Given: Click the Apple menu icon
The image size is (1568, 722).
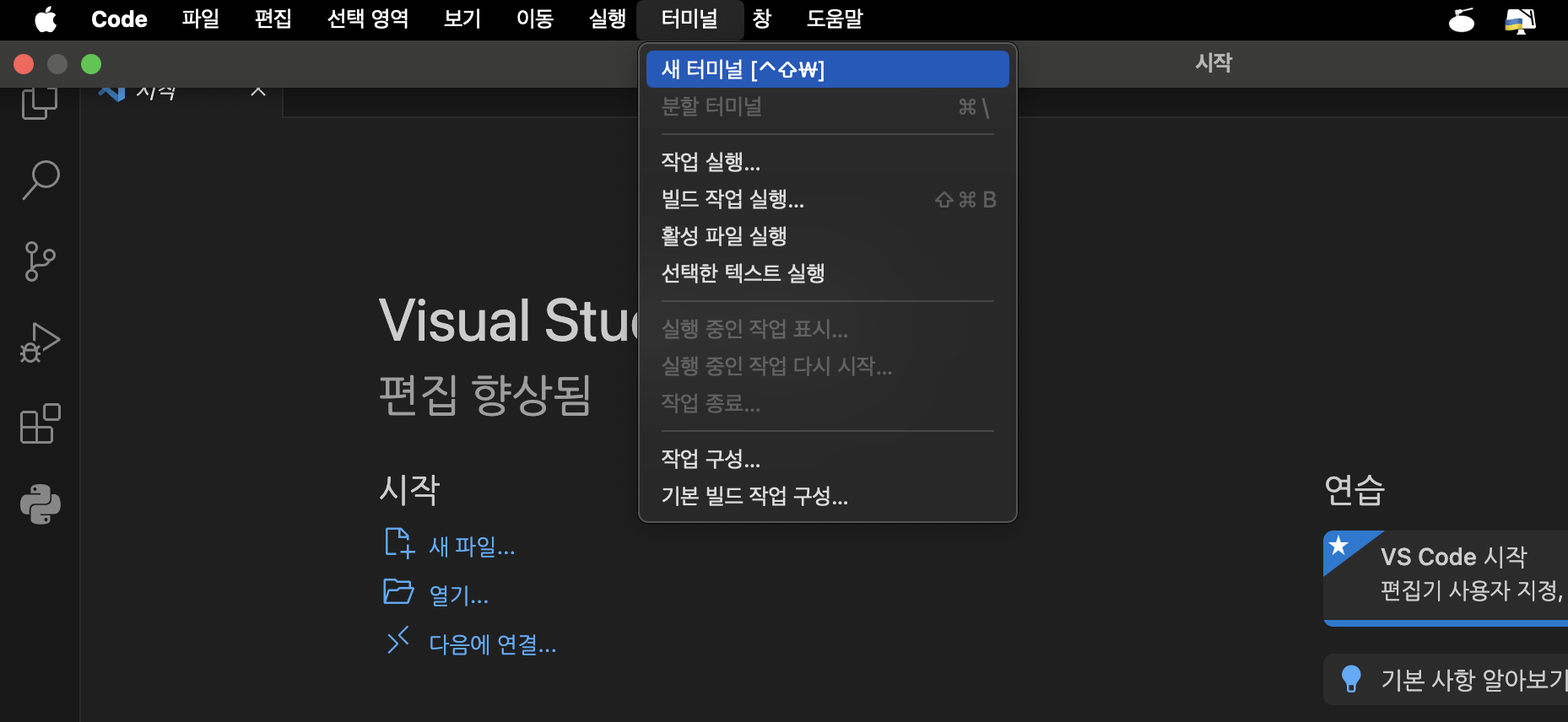Looking at the screenshot, I should point(46,19).
